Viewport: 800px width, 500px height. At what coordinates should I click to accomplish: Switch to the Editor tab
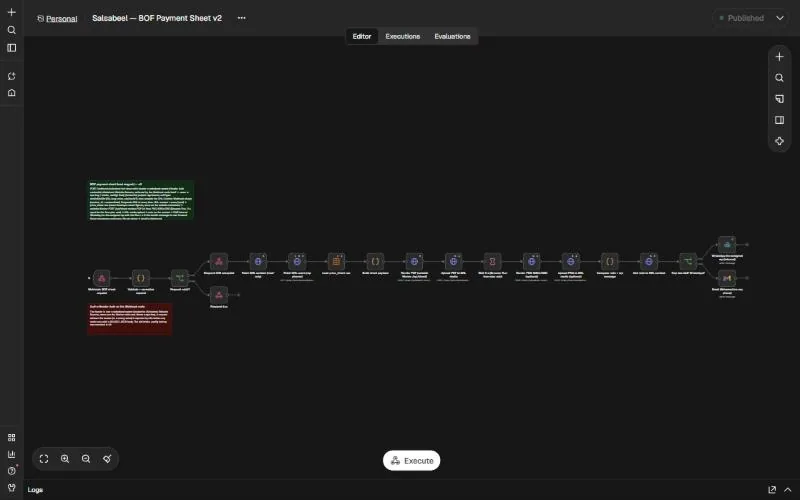[362, 36]
